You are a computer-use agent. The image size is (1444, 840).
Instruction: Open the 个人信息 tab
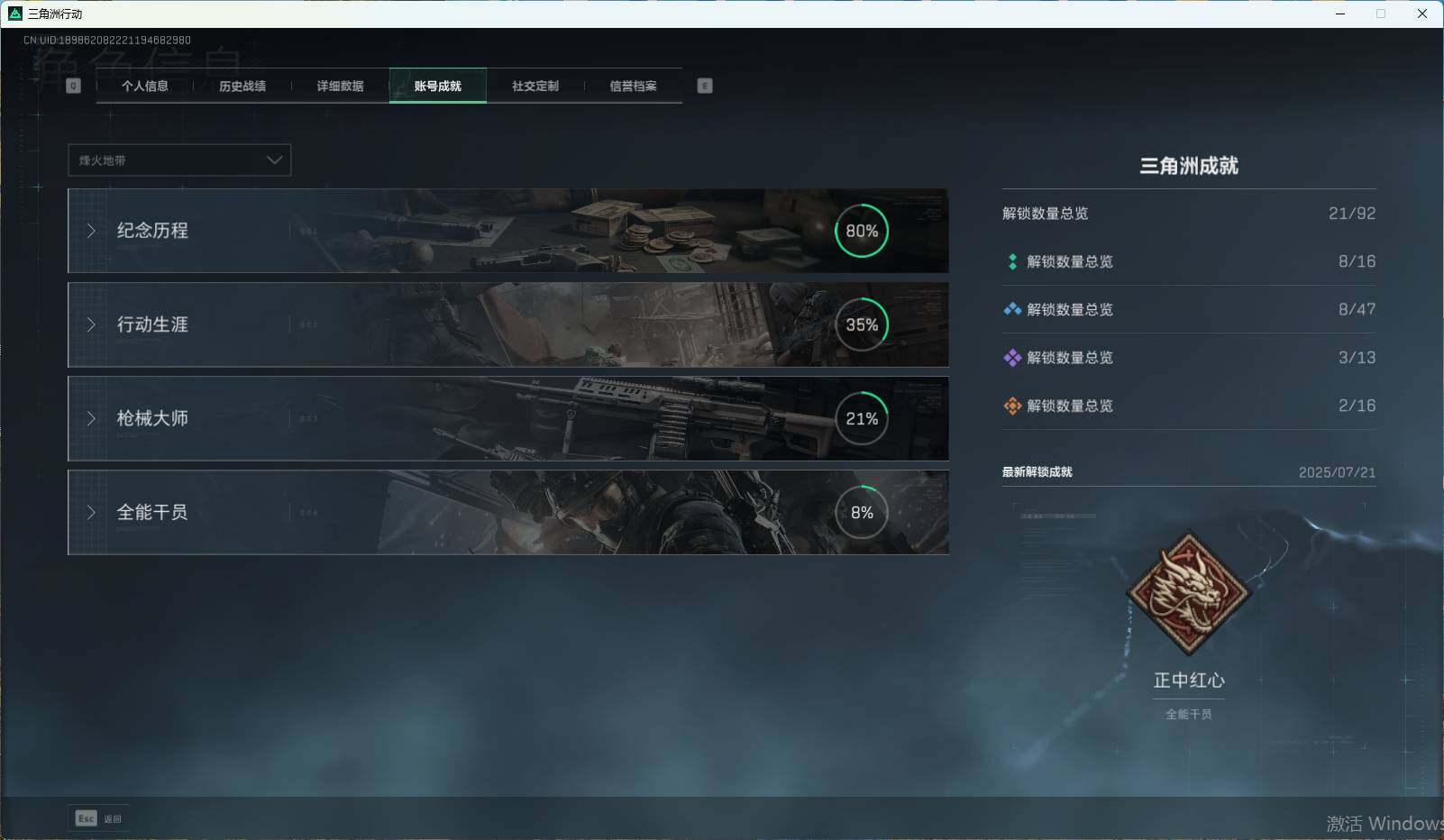145,86
